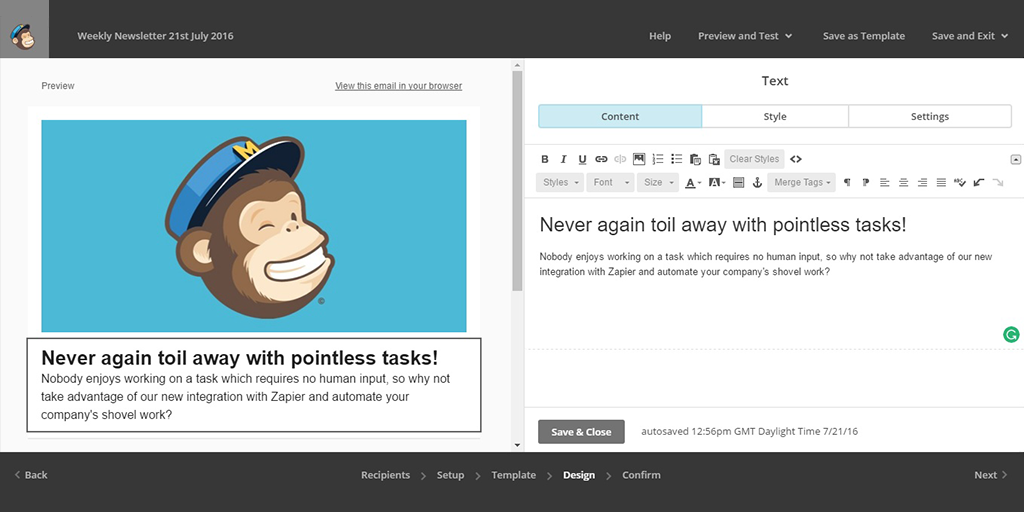The width and height of the screenshot is (1024, 512).
Task: Open the Size dropdown
Action: (658, 182)
